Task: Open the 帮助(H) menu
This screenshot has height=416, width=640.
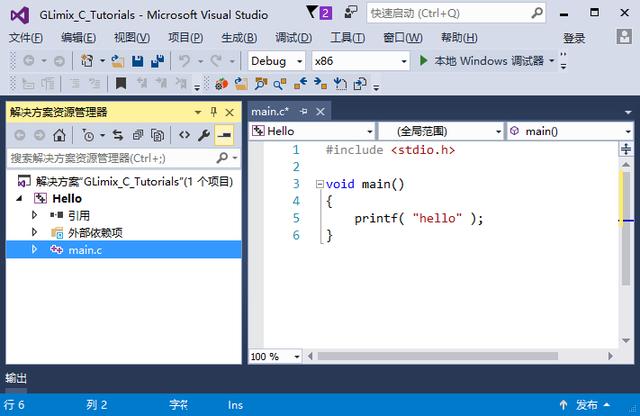Action: (x=459, y=38)
